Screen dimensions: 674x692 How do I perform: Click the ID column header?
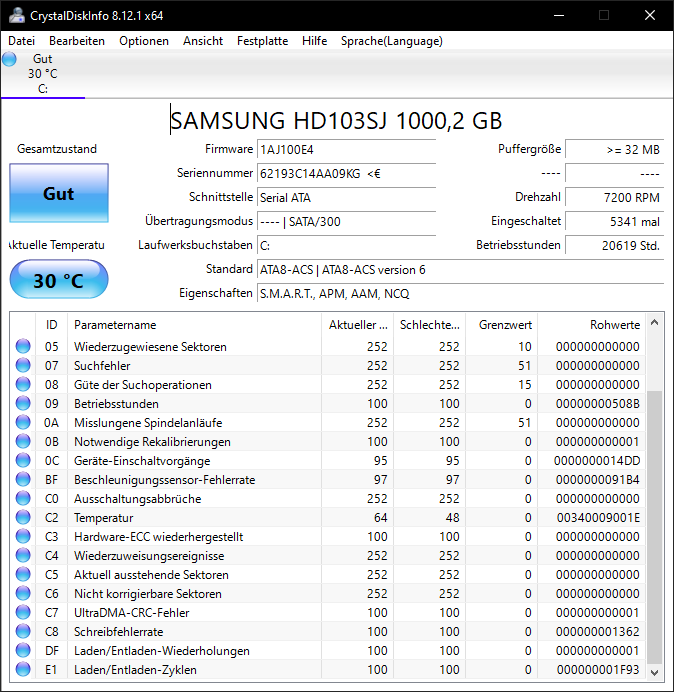pos(51,325)
